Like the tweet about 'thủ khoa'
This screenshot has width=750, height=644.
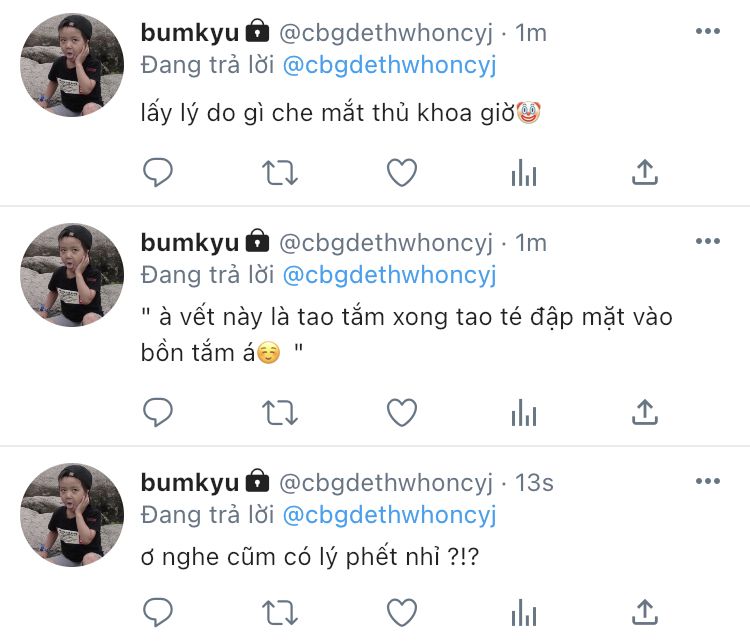click(x=402, y=172)
